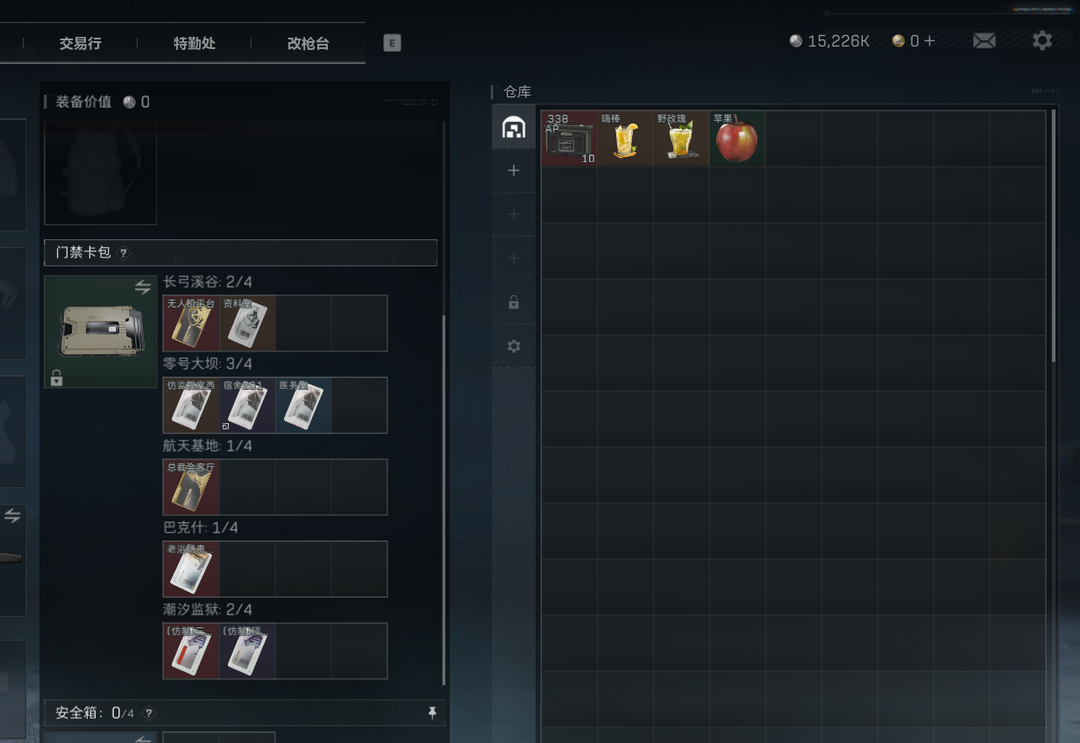Open settings gear in top bar

click(1042, 41)
